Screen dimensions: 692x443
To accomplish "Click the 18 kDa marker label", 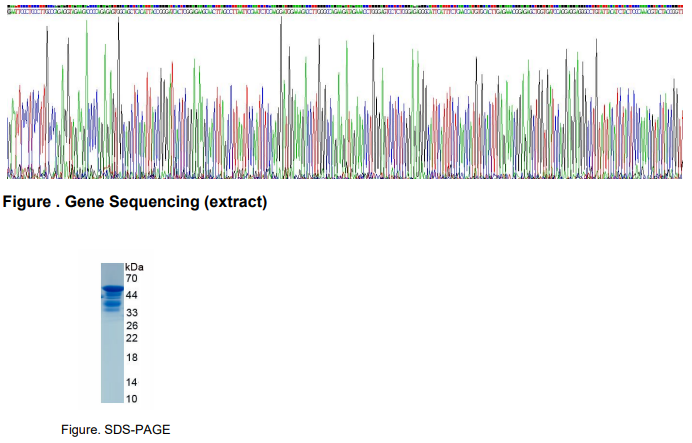I will coord(131,358).
